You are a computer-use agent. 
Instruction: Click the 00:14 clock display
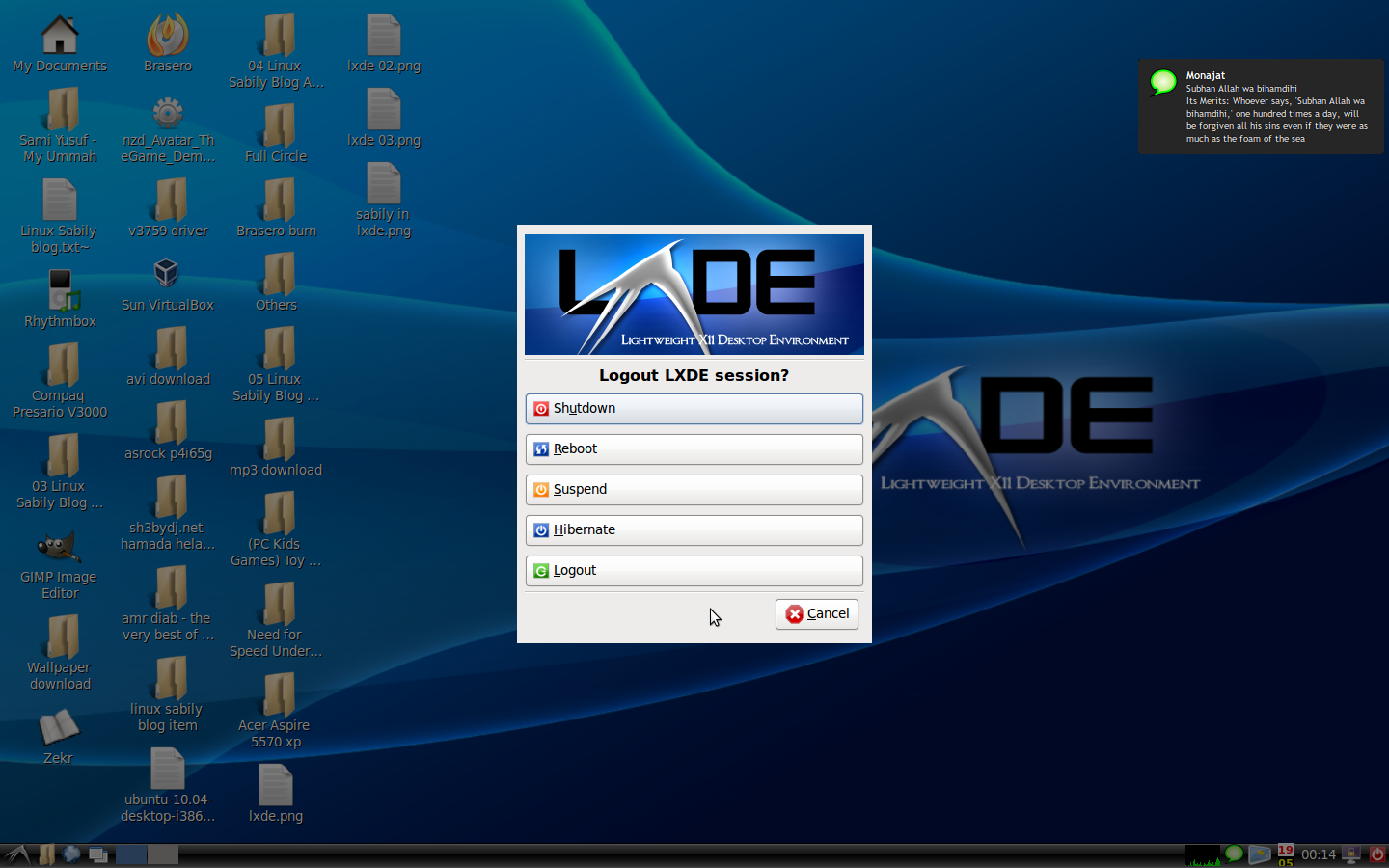click(1319, 854)
